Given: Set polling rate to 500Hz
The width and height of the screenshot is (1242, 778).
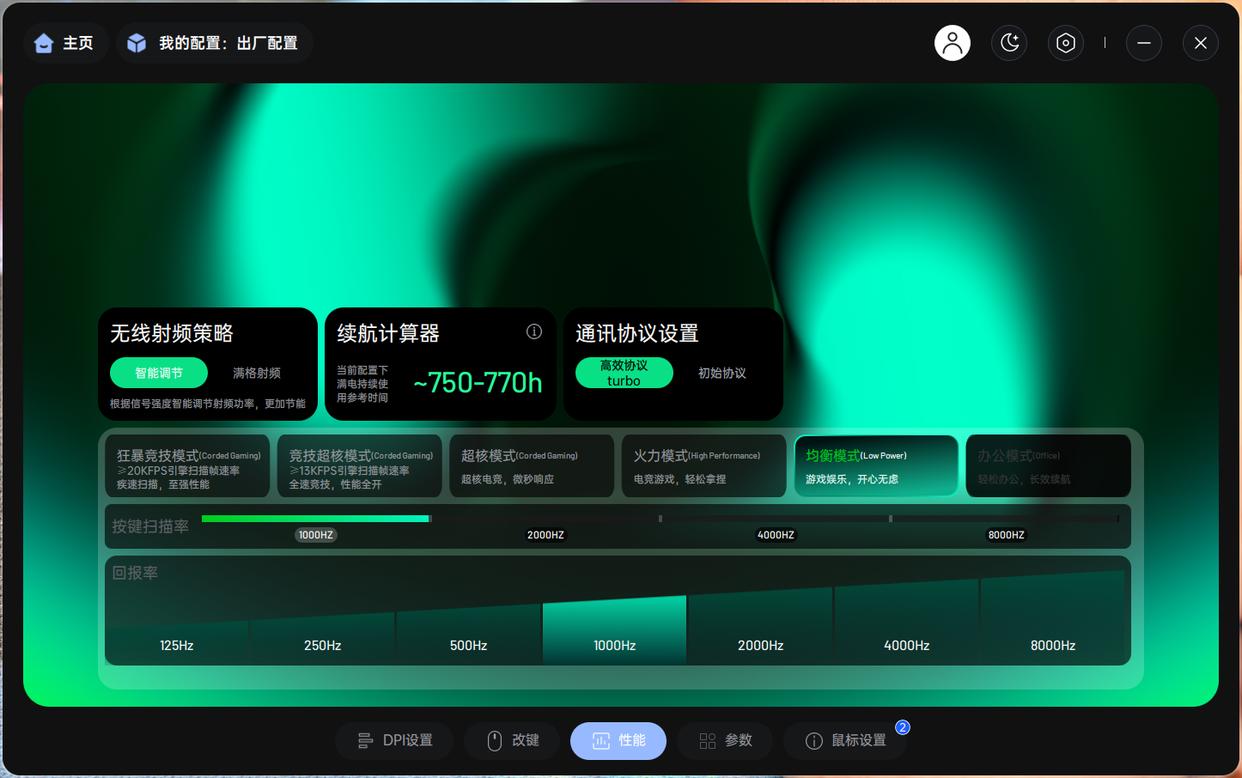Looking at the screenshot, I should [469, 636].
